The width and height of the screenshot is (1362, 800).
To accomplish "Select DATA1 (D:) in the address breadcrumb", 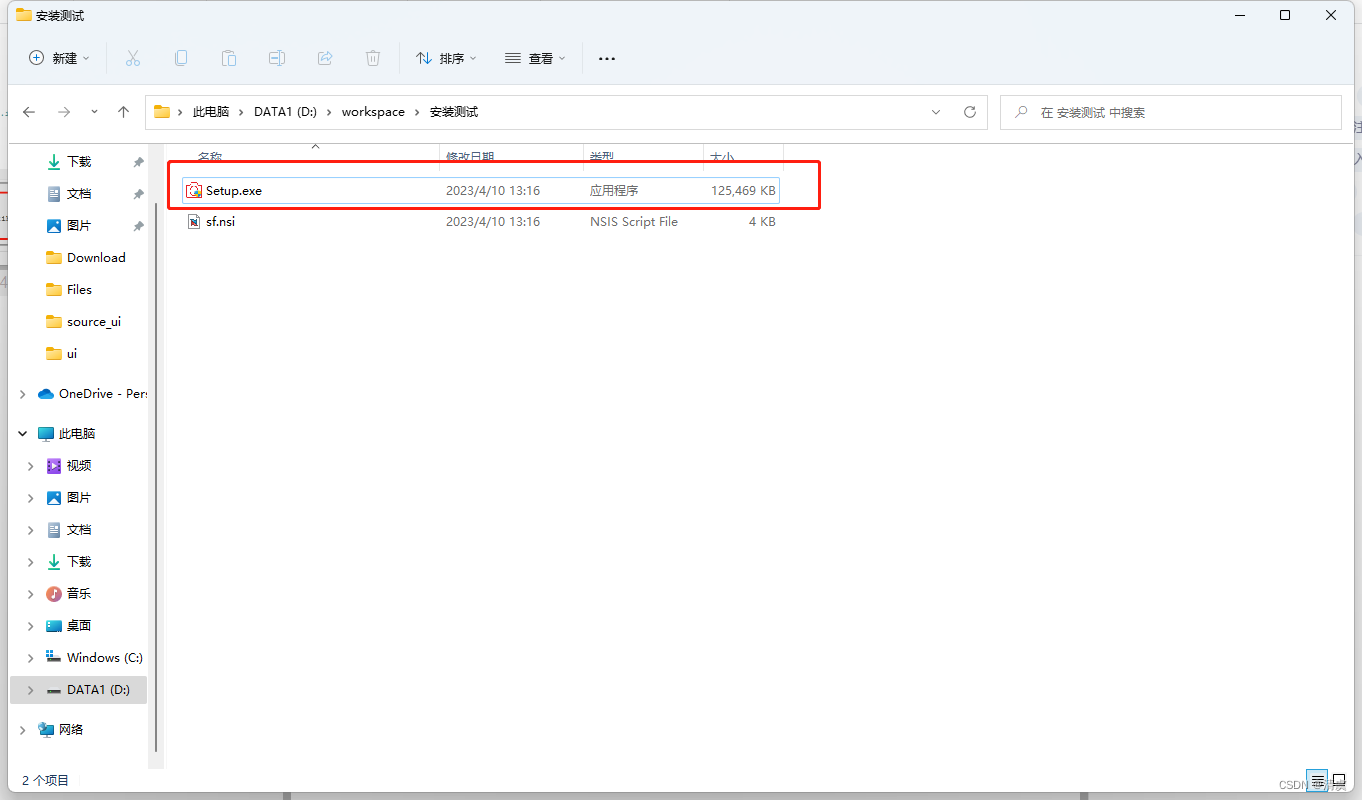I will 286,112.
